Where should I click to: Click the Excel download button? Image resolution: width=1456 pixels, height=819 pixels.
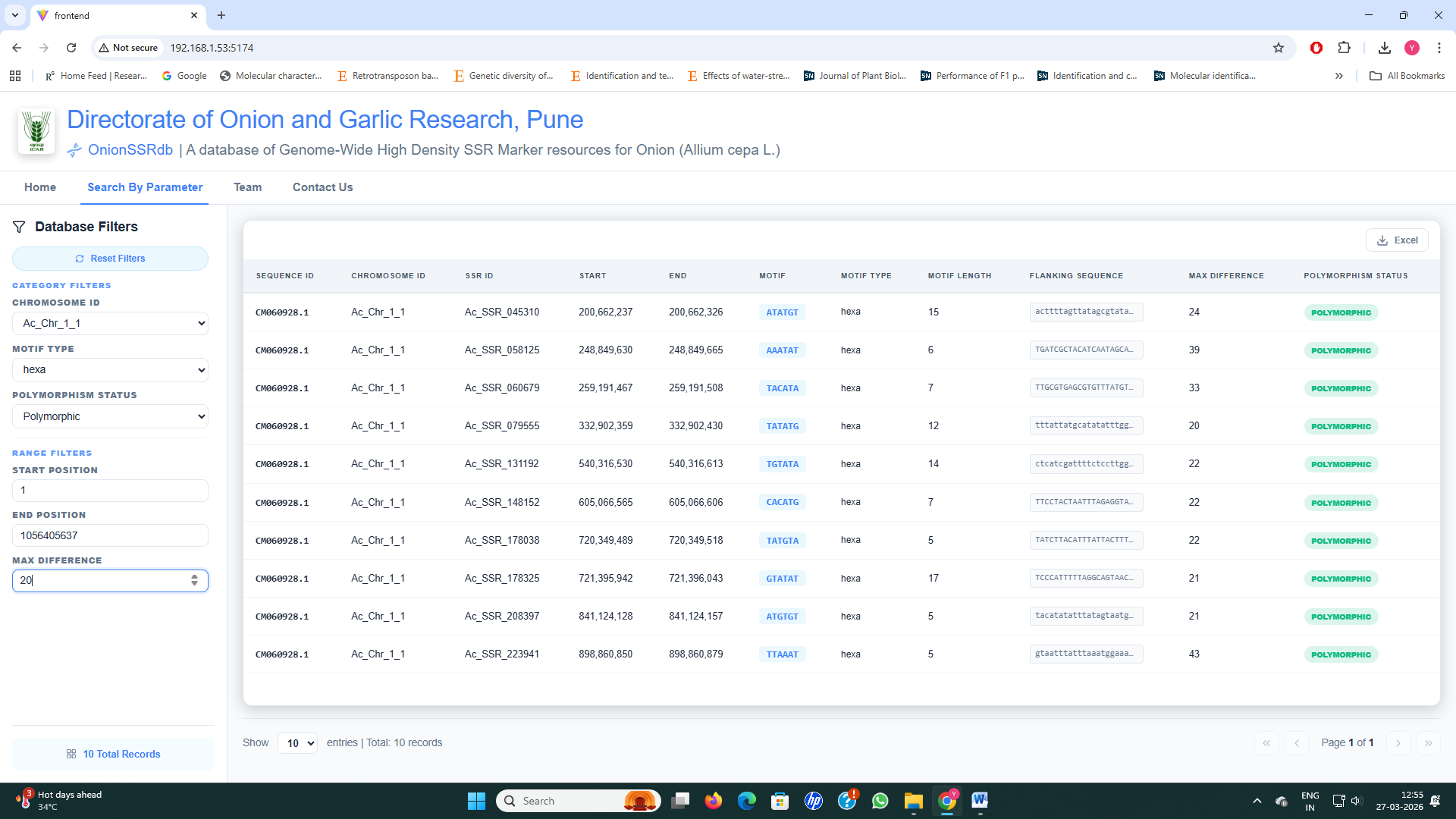(x=1397, y=240)
